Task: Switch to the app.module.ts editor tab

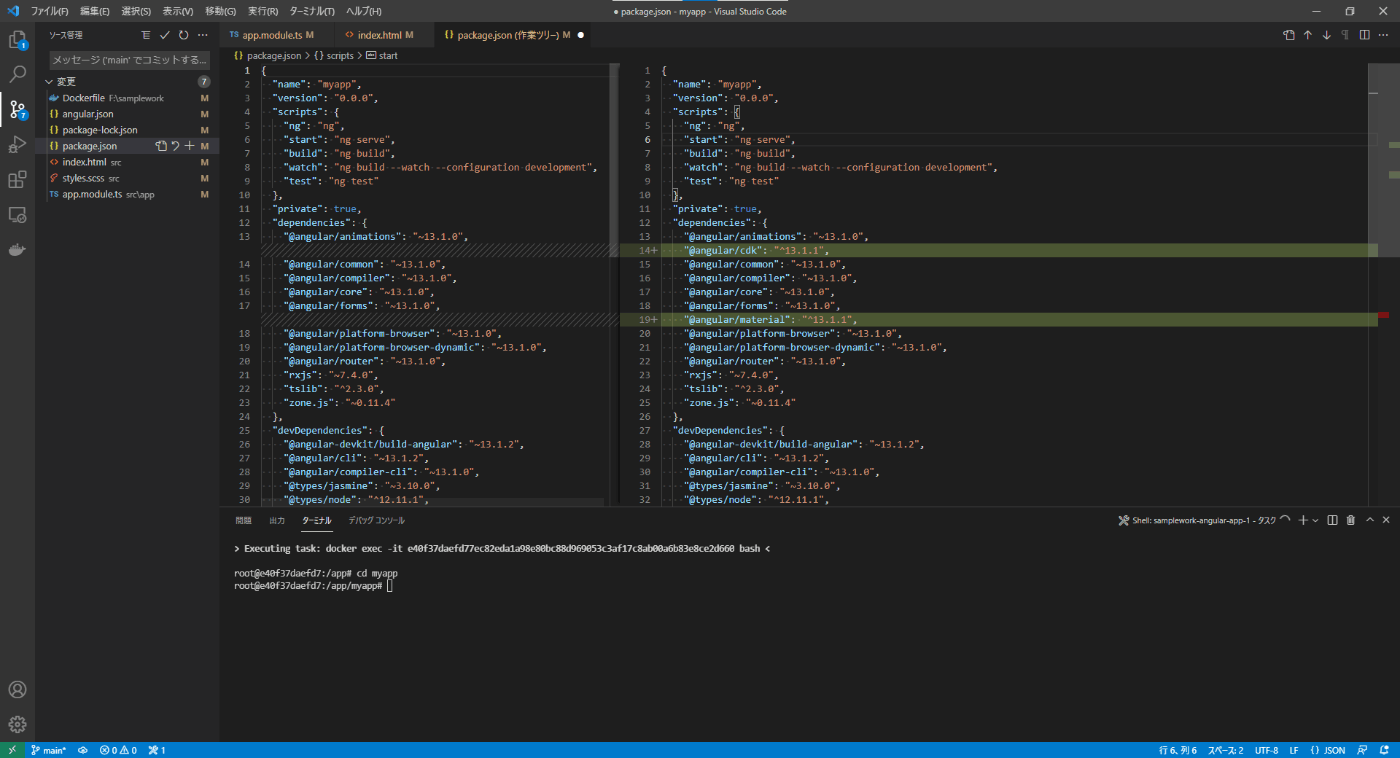Action: [x=270, y=35]
